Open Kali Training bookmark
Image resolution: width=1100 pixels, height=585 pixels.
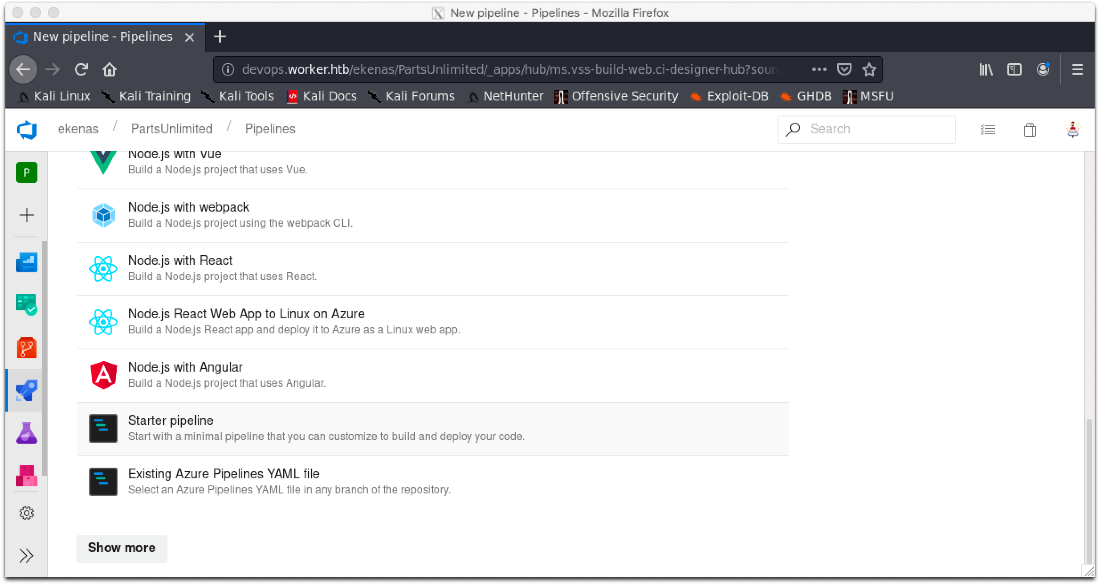coord(146,96)
